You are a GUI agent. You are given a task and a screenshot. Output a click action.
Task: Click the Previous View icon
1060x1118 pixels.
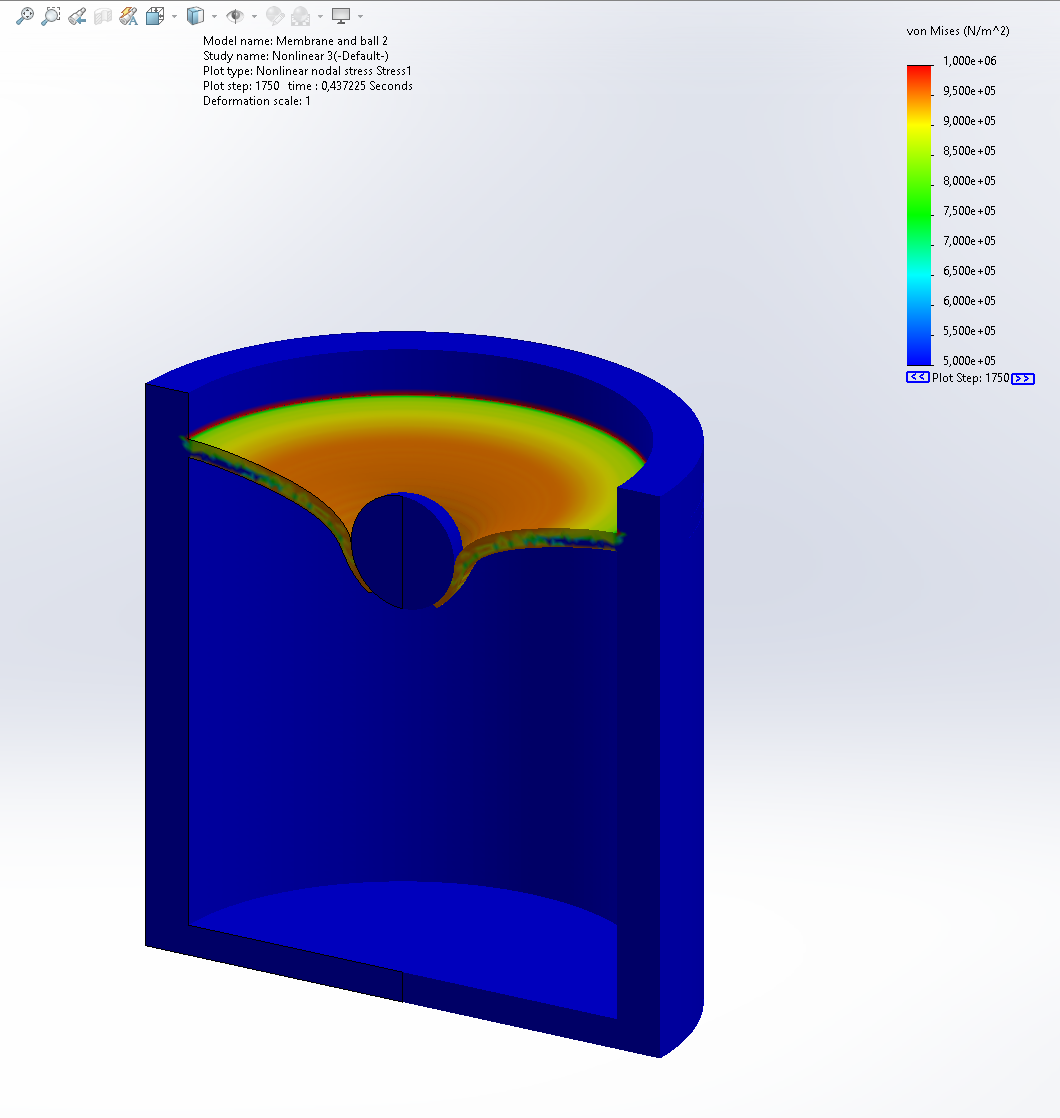[77, 16]
